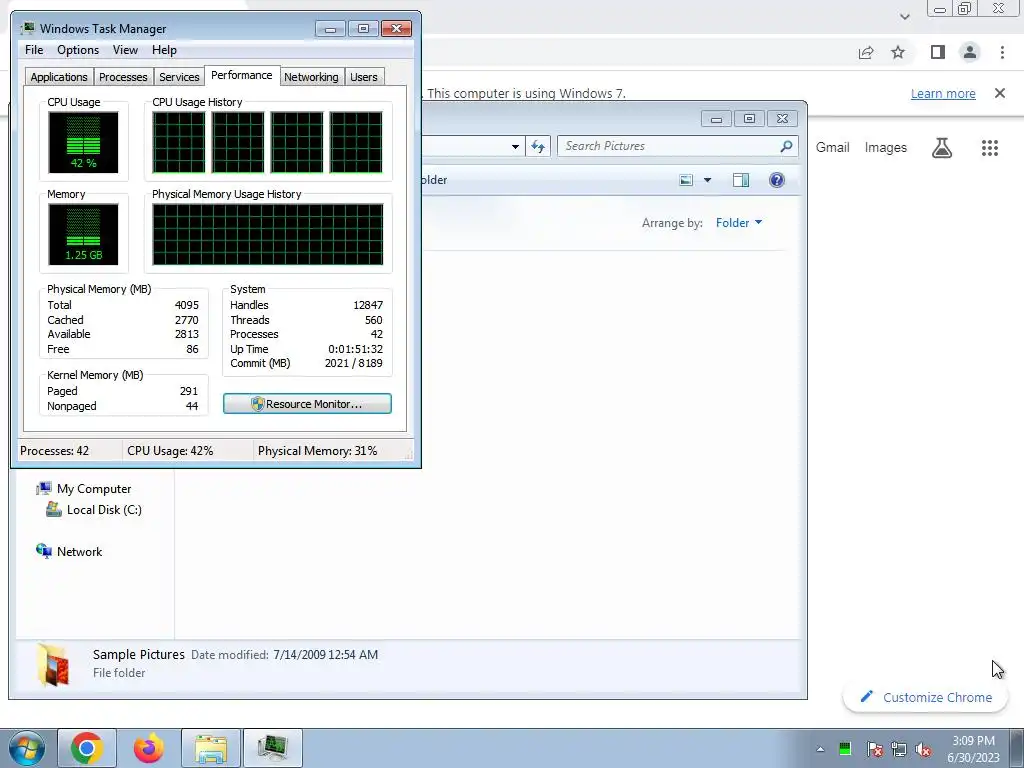Launch Firefox from the taskbar
Screen dimensions: 1024x768
pyautogui.click(x=149, y=748)
